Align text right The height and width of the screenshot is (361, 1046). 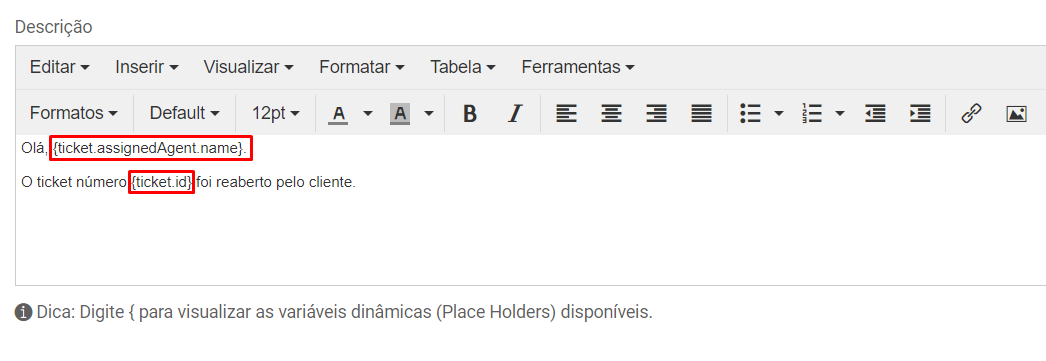[656, 113]
